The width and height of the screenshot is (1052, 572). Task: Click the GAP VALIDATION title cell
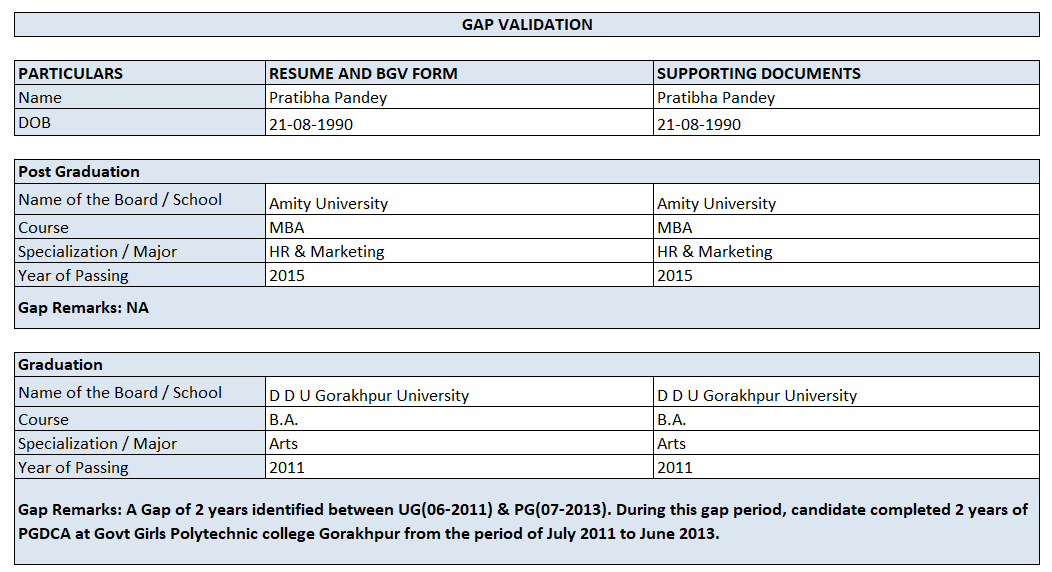tap(527, 25)
